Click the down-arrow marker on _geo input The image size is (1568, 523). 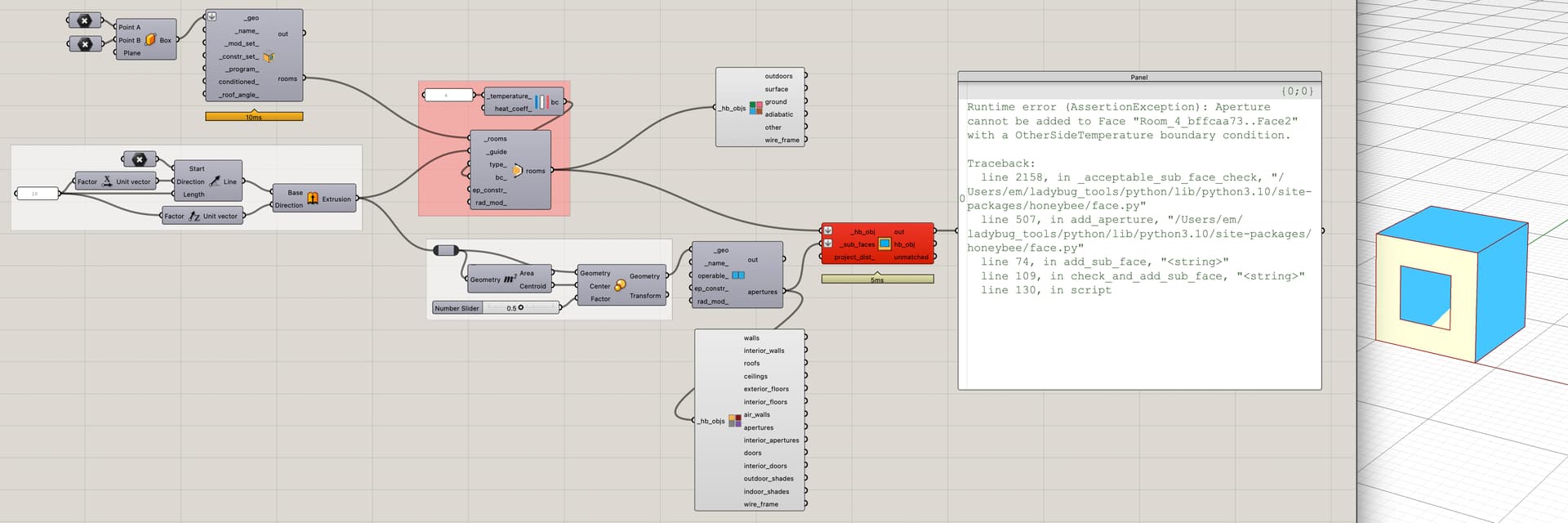click(x=212, y=16)
